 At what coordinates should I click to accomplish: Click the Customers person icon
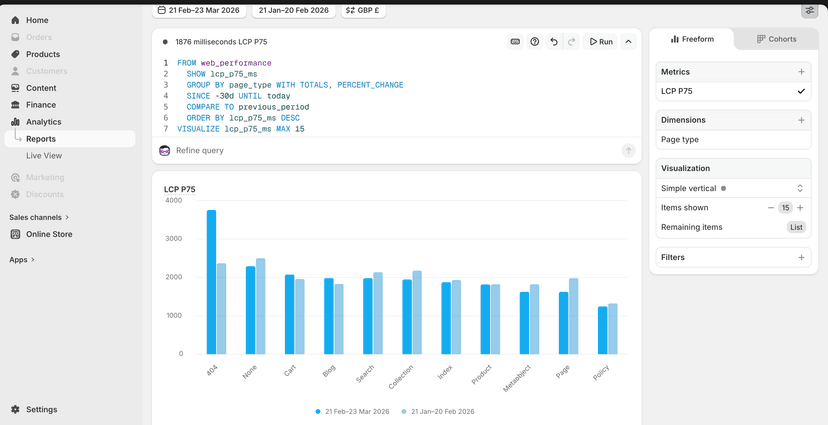tap(15, 71)
